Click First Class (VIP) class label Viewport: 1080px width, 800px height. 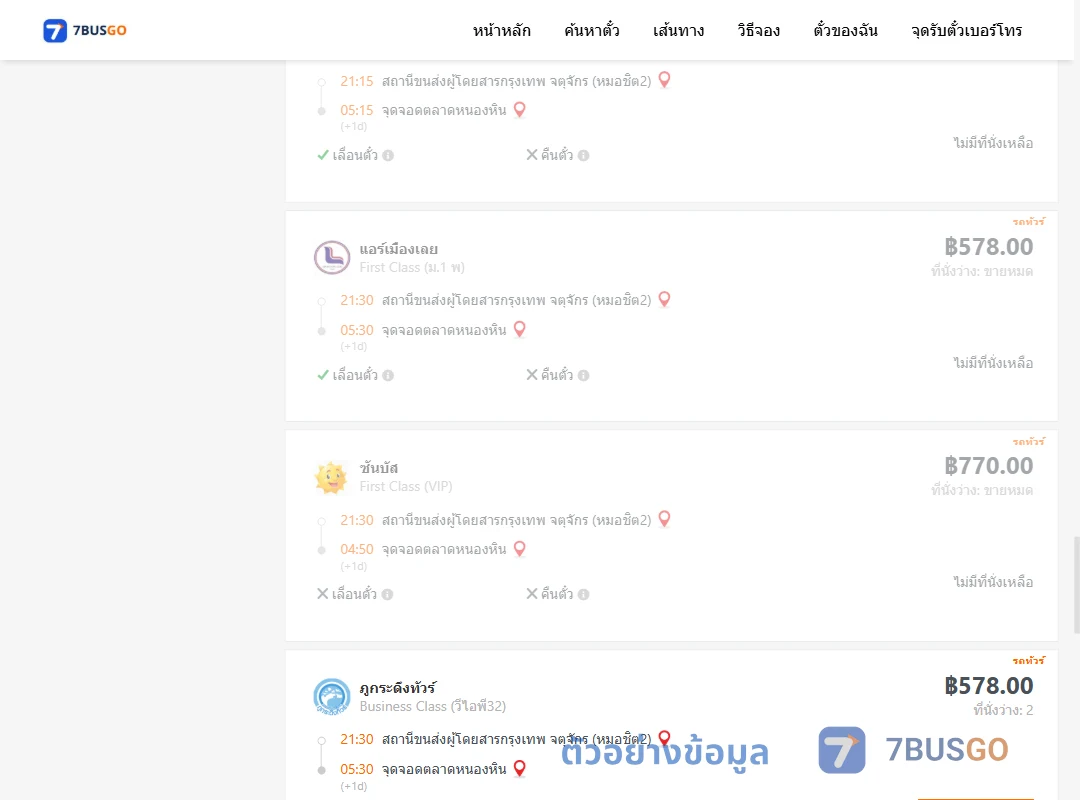406,486
